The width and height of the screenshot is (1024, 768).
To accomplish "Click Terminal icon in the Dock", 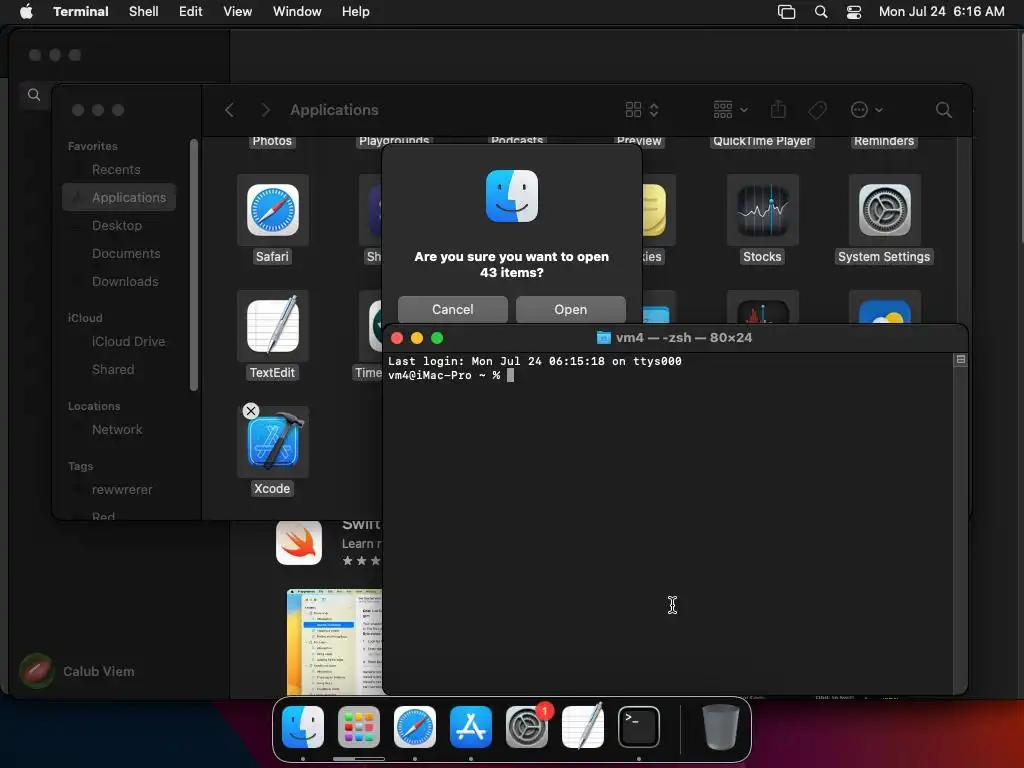I will click(639, 727).
